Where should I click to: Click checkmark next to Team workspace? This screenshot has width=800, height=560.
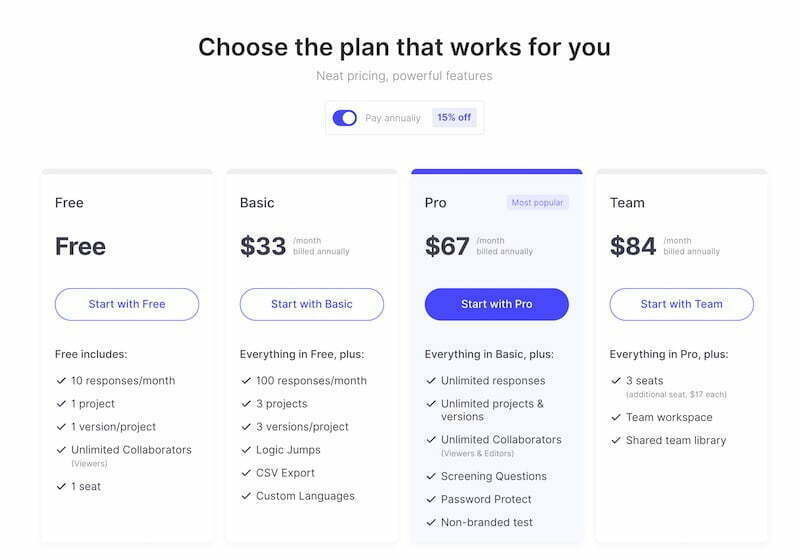(x=616, y=417)
